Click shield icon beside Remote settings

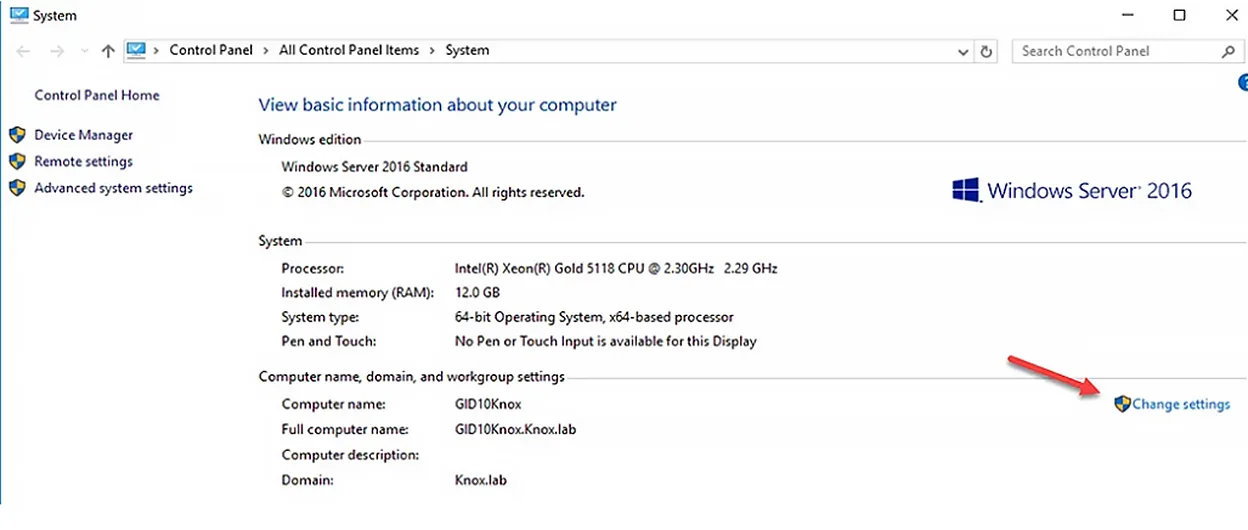pos(17,161)
